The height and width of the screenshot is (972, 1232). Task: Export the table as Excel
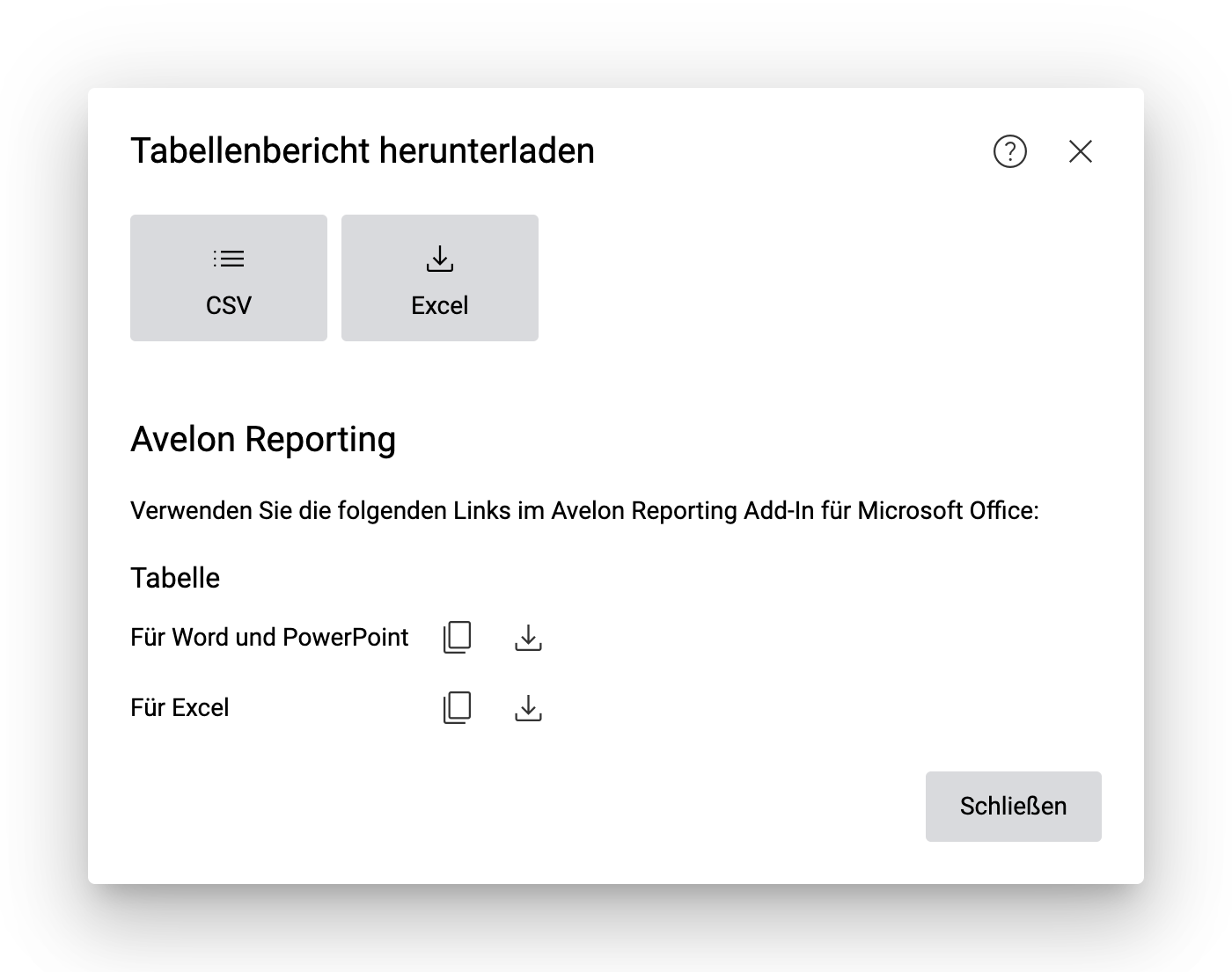tap(438, 278)
